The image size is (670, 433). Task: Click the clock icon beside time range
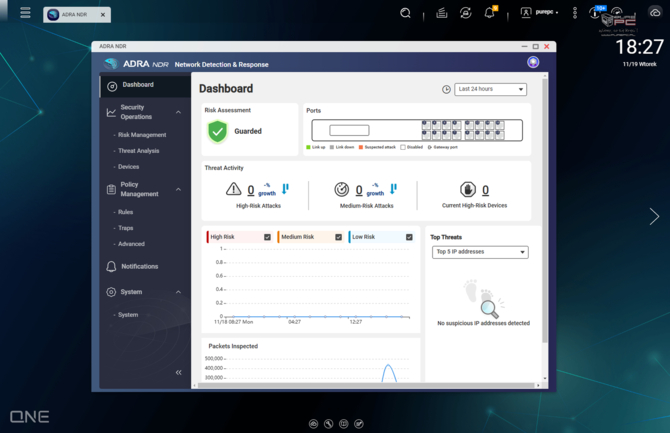446,89
